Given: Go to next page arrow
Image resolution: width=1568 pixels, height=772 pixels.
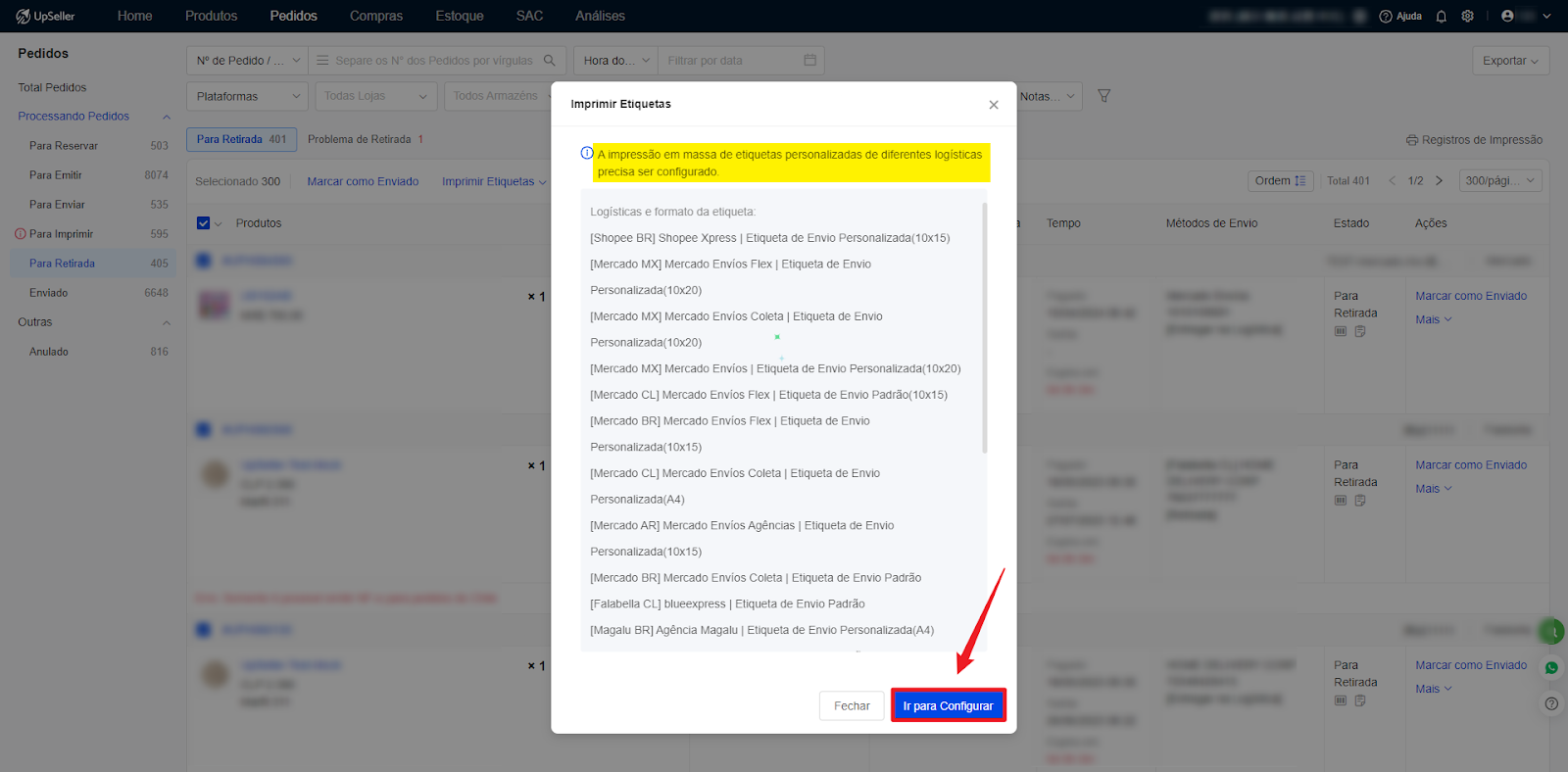Looking at the screenshot, I should click(1439, 181).
